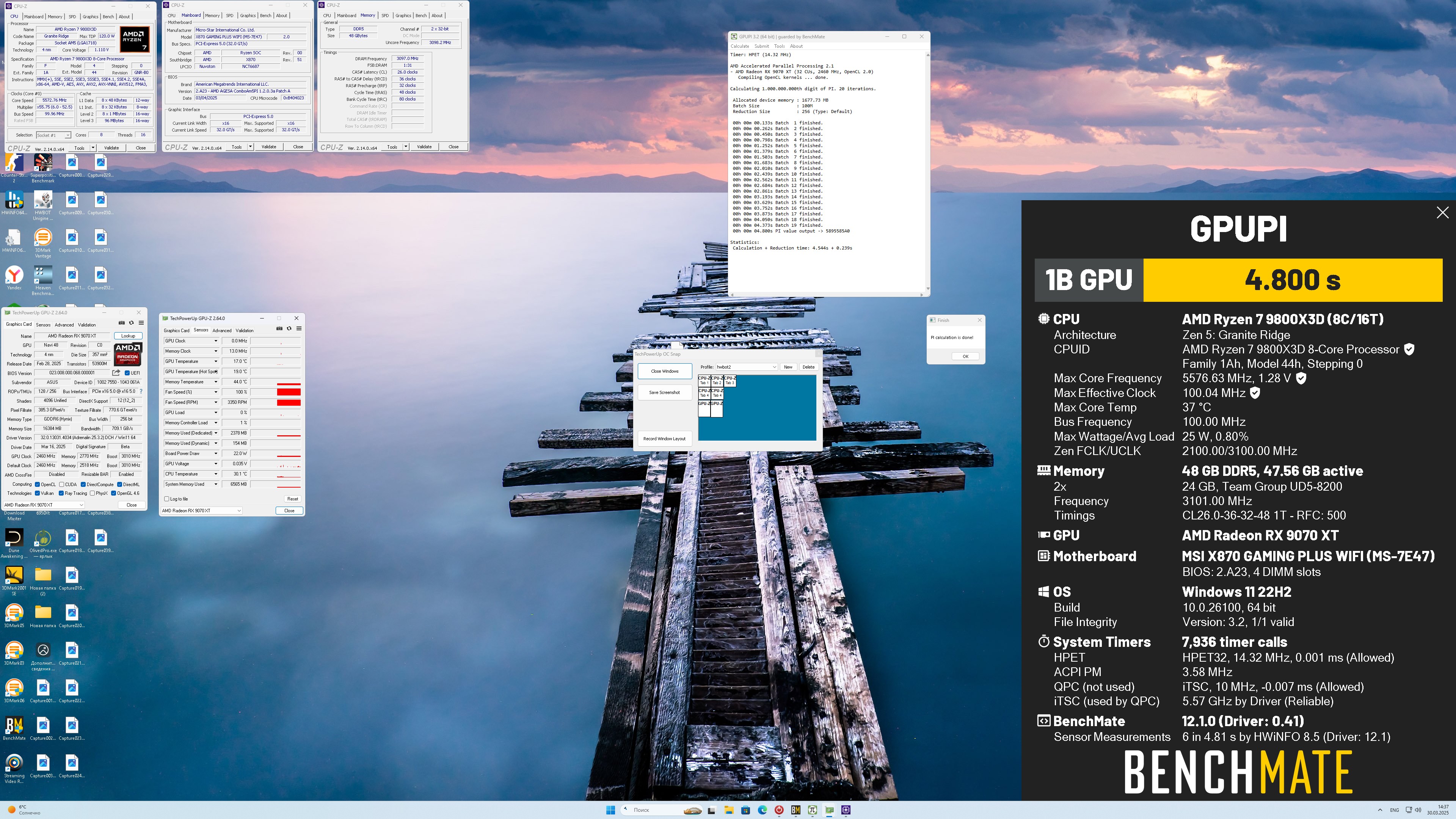Open Submit menu in GPUPI
Image resolution: width=1456 pixels, height=819 pixels.
tap(761, 46)
